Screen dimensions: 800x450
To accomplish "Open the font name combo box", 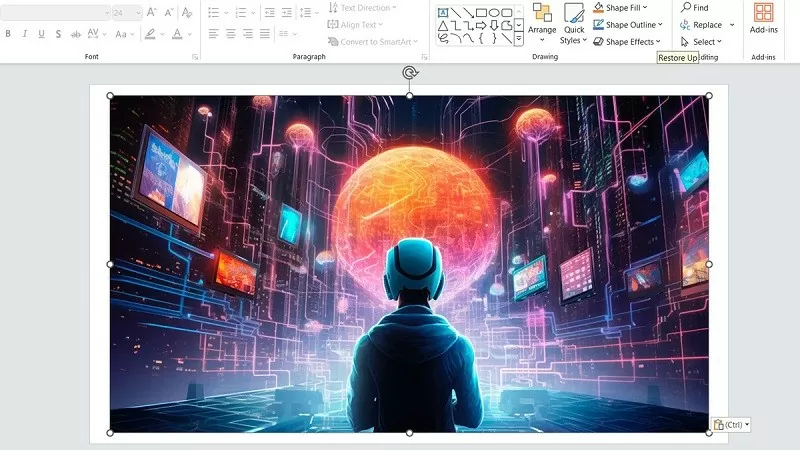I will (55, 12).
